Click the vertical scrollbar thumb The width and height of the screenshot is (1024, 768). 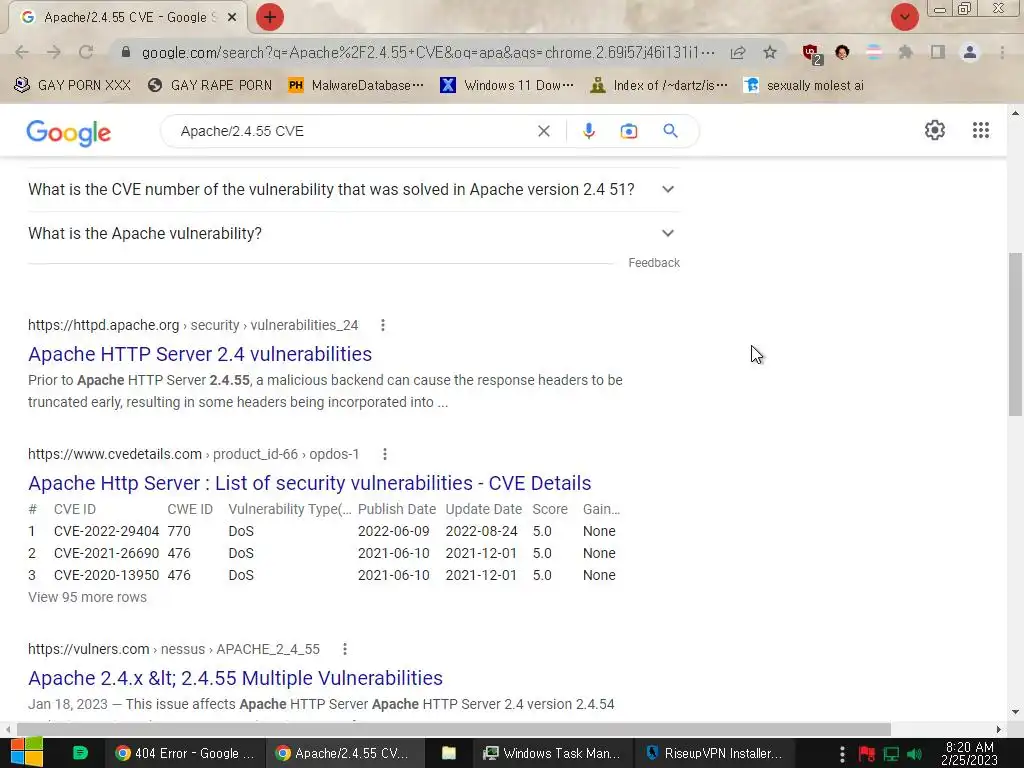[x=1015, y=334]
